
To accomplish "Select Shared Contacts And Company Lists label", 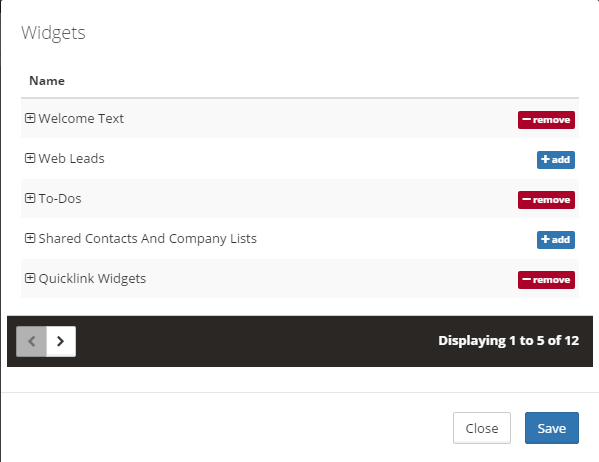I will 147,238.
